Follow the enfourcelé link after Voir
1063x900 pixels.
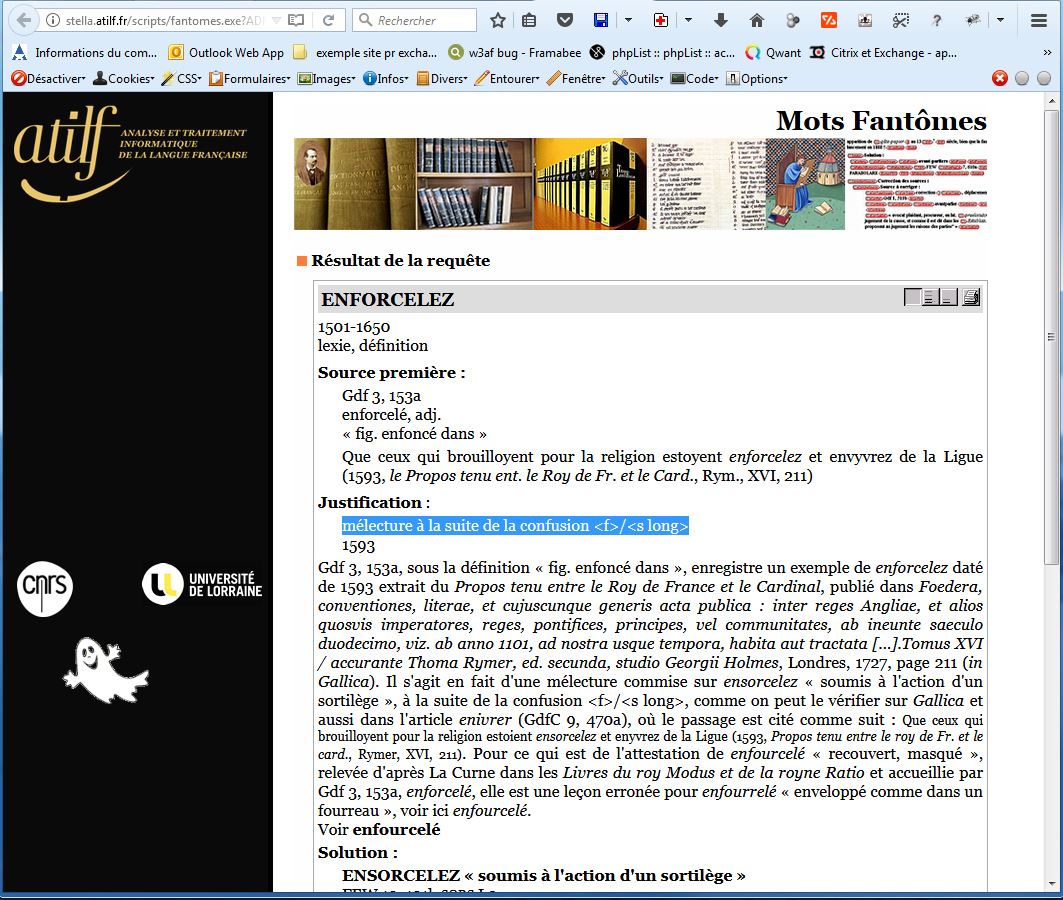point(396,829)
